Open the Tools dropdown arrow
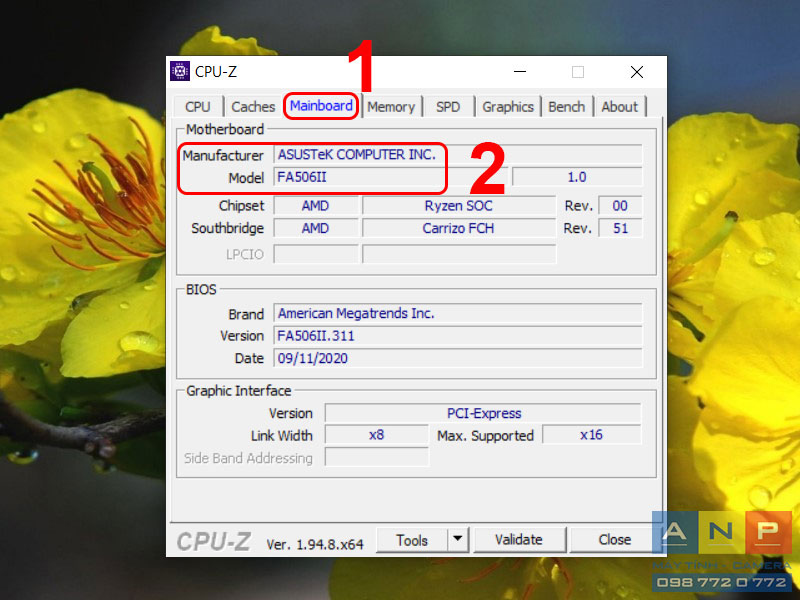 tap(458, 539)
